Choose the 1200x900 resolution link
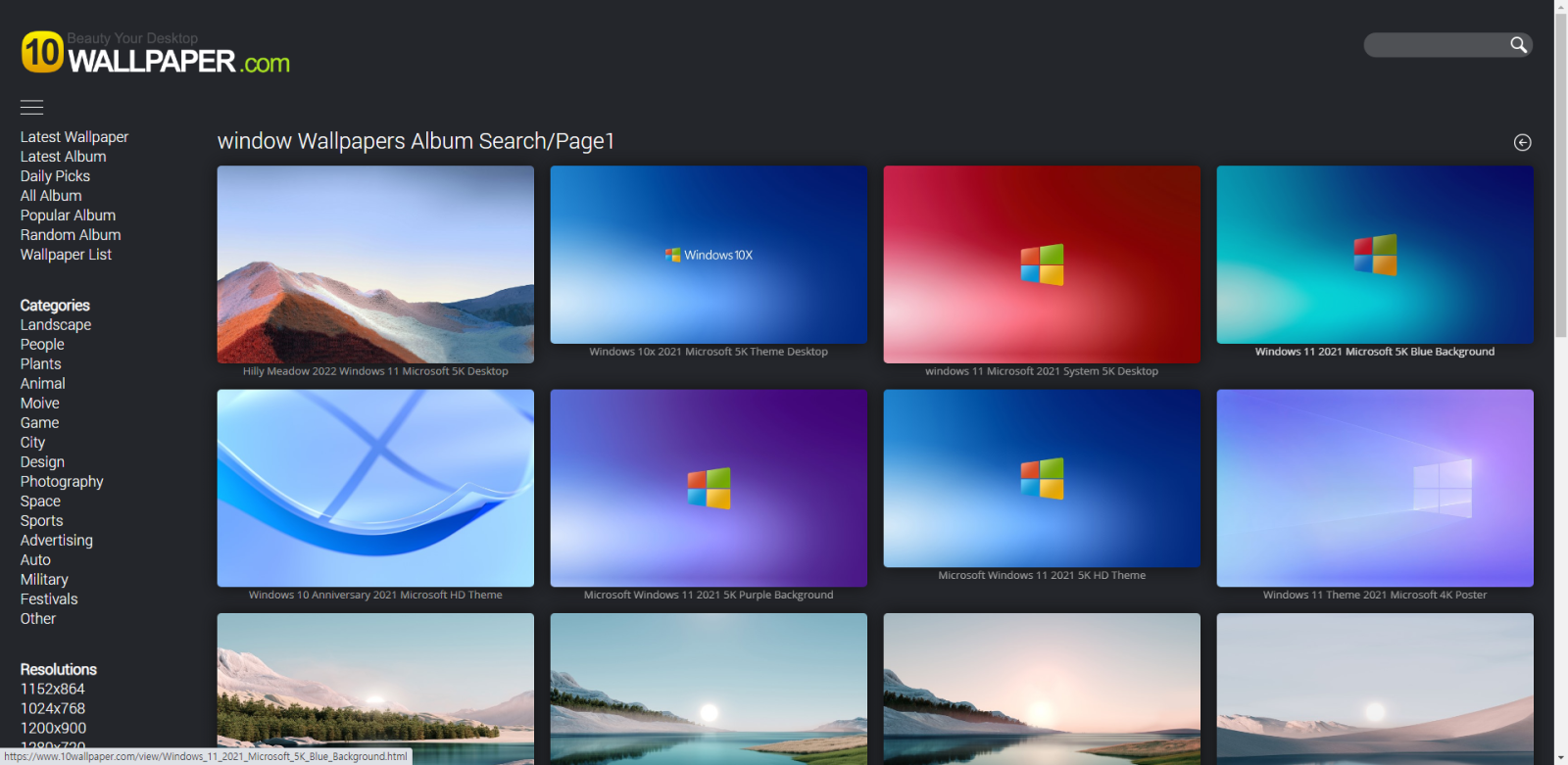 tap(53, 729)
